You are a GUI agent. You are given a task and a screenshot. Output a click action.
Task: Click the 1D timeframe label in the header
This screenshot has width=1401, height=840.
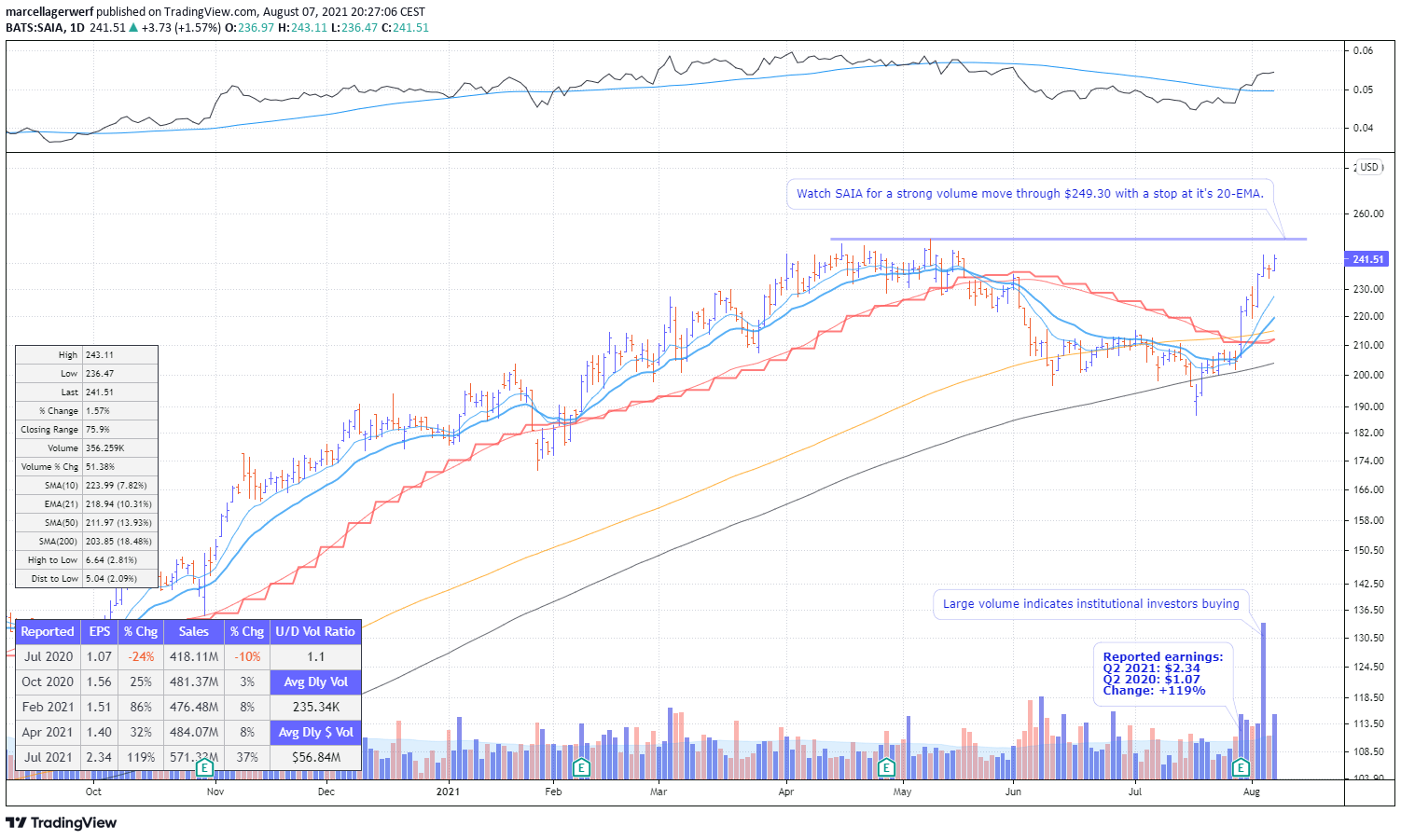point(77,28)
